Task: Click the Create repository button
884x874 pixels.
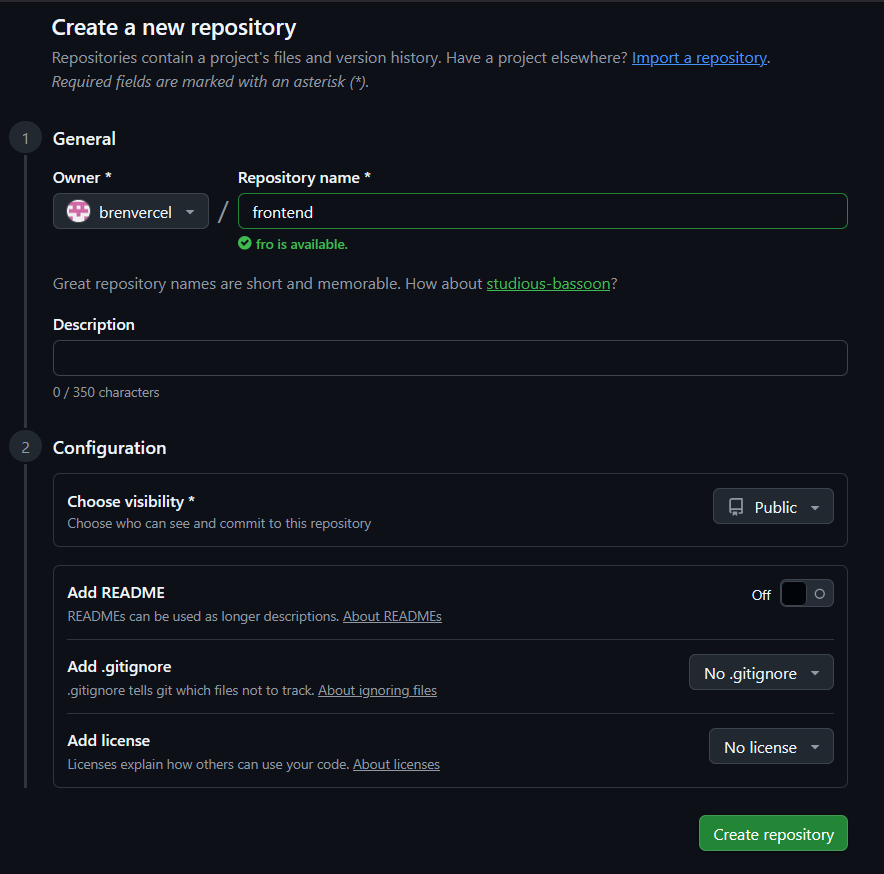Action: [x=773, y=834]
